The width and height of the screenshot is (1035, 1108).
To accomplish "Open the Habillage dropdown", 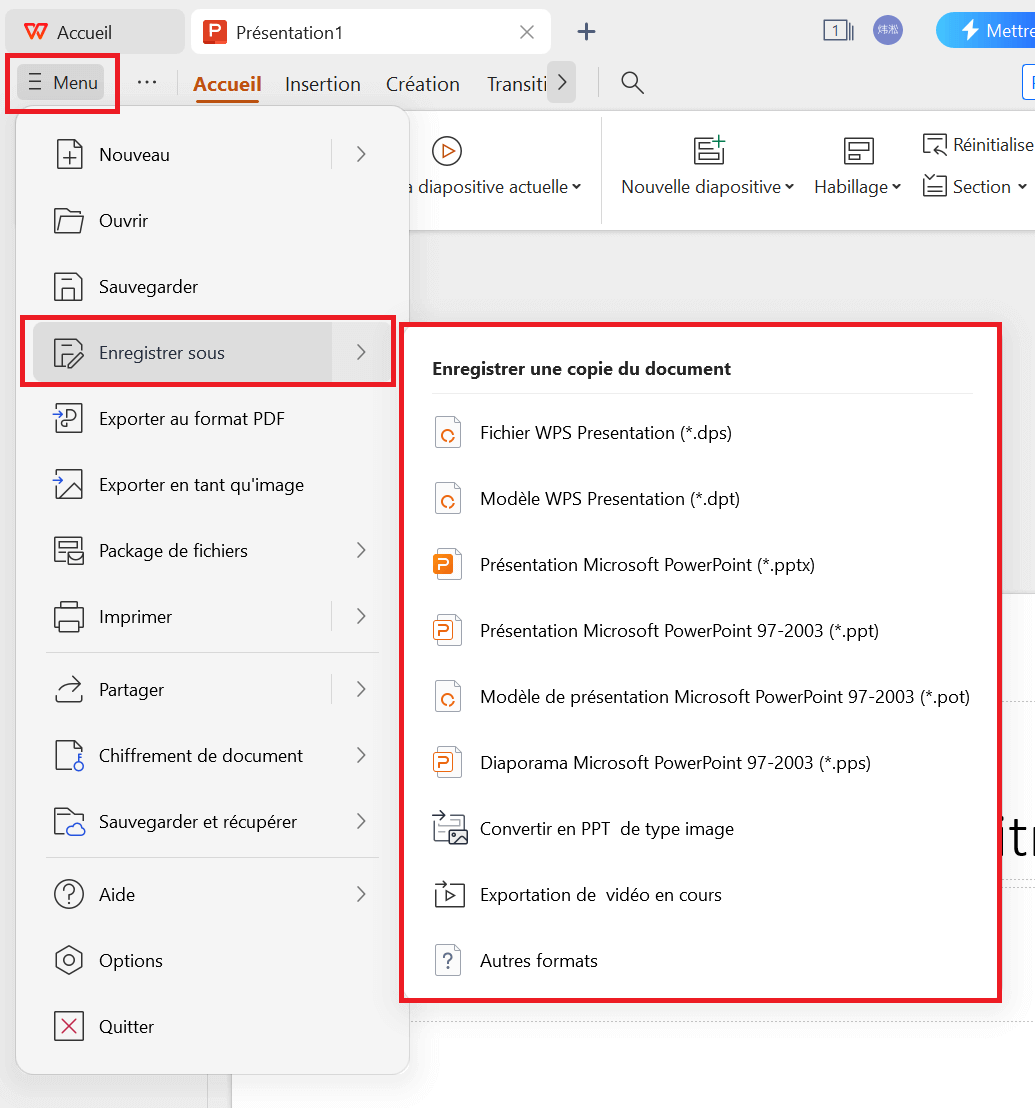I will point(857,186).
